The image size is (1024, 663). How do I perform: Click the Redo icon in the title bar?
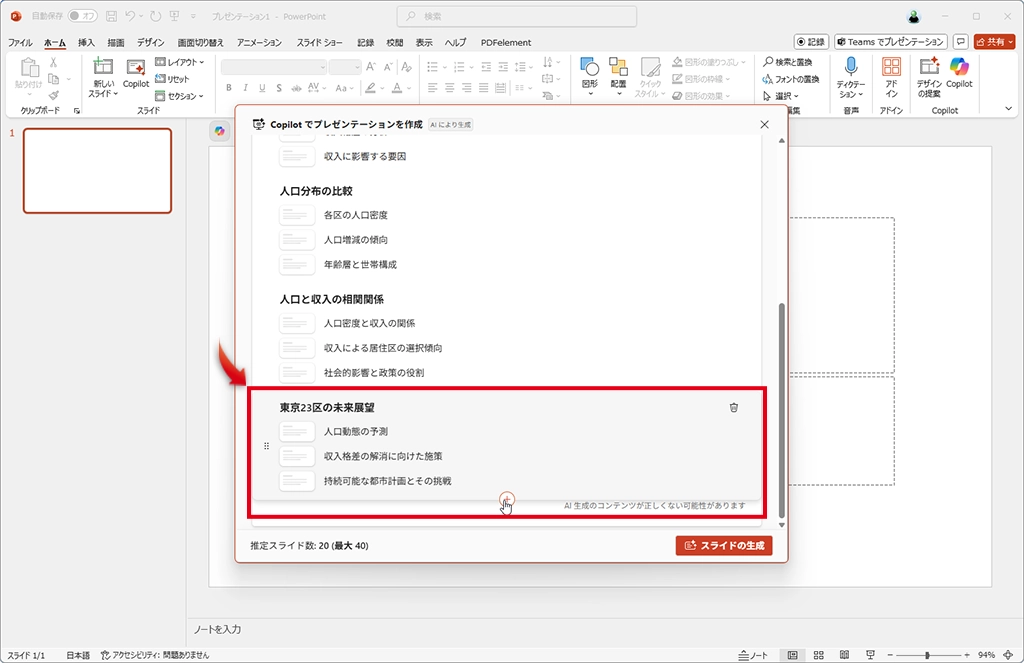pyautogui.click(x=155, y=16)
